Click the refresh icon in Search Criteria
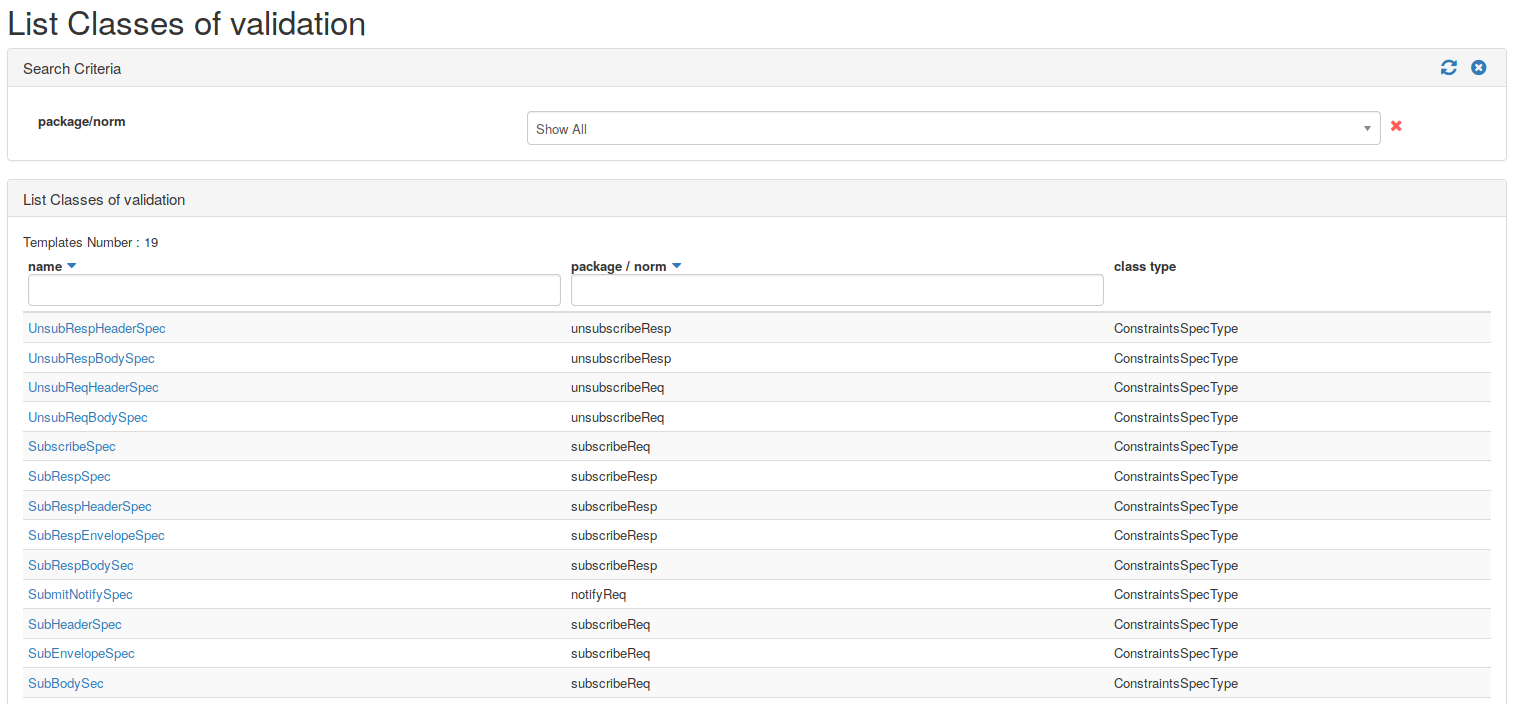Screen dimensions: 1519x704 [x=1448, y=68]
